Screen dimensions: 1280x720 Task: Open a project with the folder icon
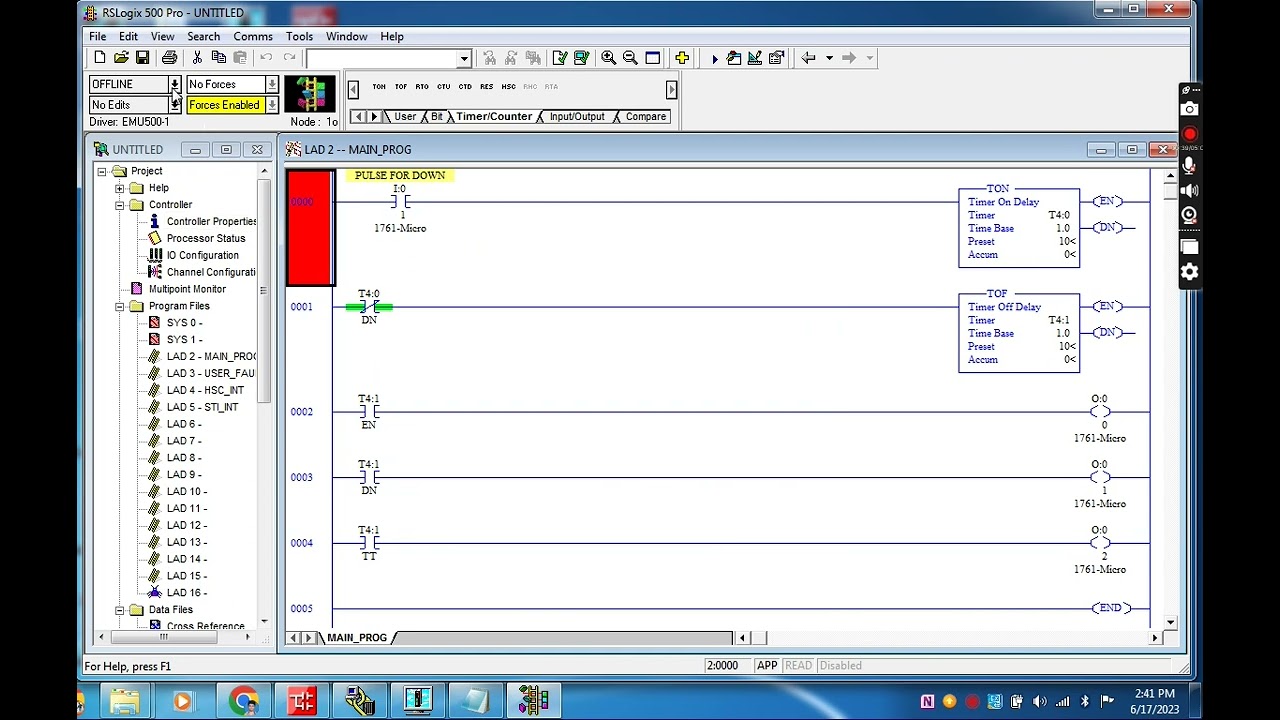[x=121, y=58]
